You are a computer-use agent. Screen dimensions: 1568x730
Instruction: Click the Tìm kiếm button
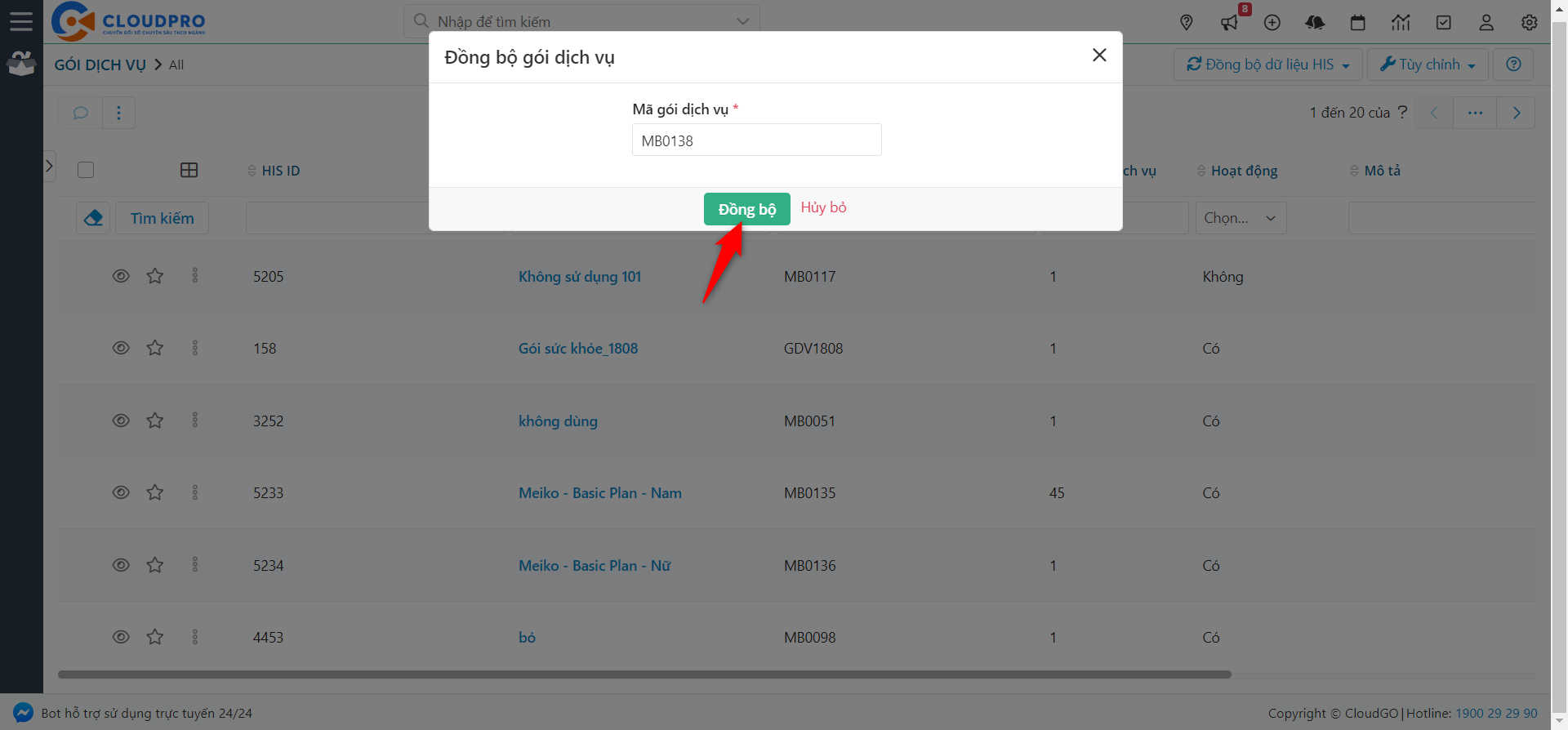[x=162, y=218]
